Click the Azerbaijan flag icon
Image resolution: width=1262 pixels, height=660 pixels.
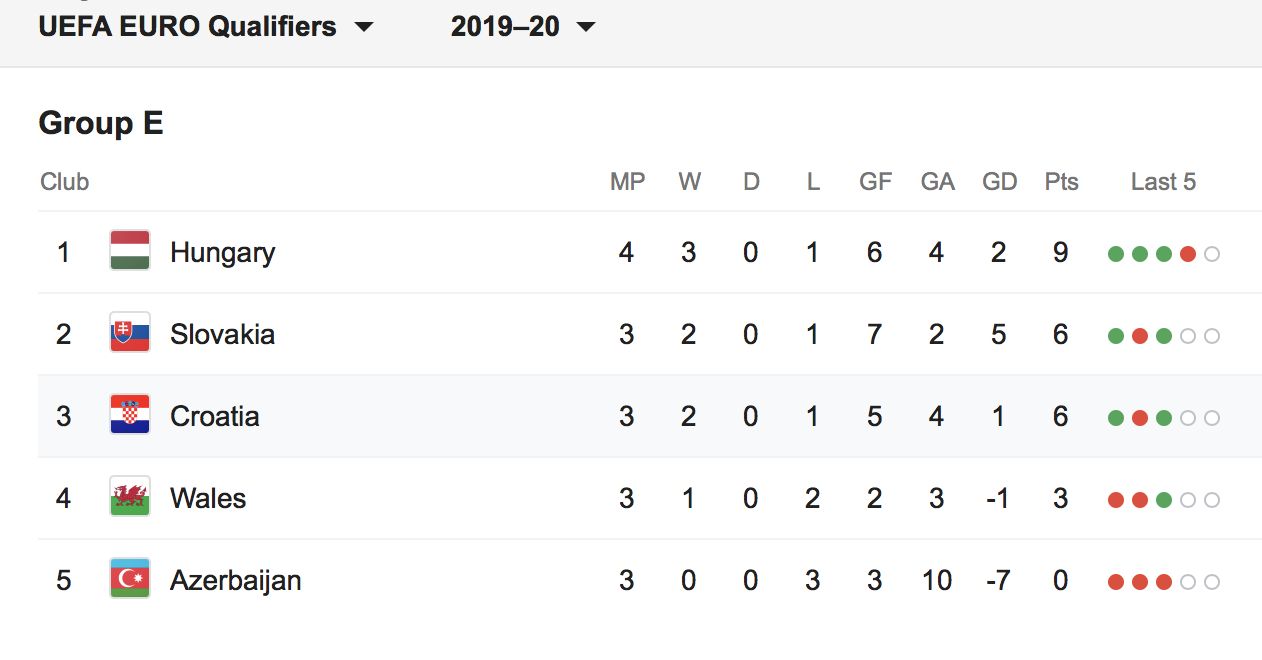coord(130,579)
